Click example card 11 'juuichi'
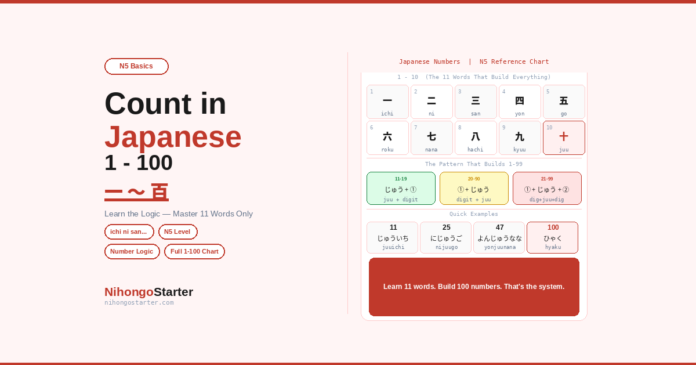This screenshot has width=696, height=365. click(392, 238)
